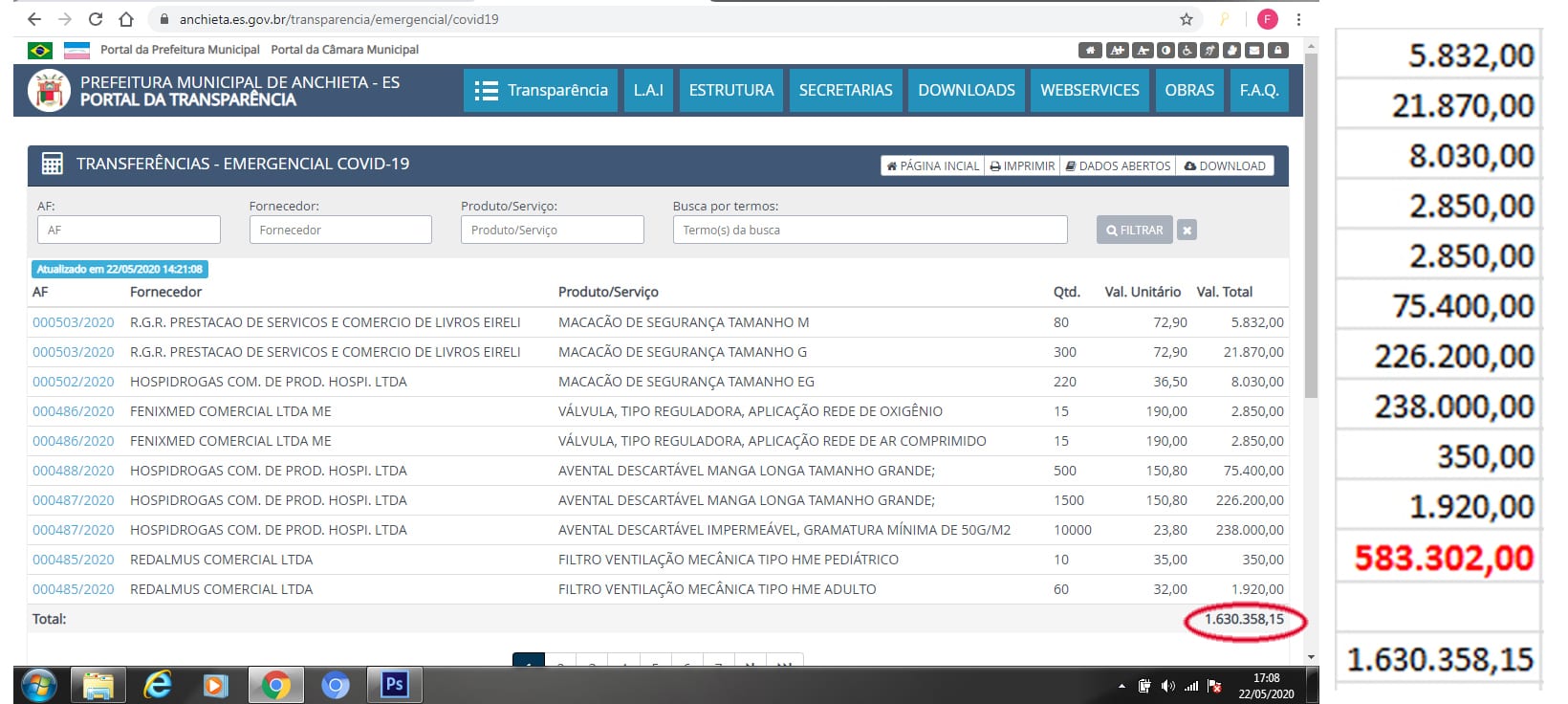Open the browser home page button
Screen dimensions: 1568x704
click(x=126, y=19)
